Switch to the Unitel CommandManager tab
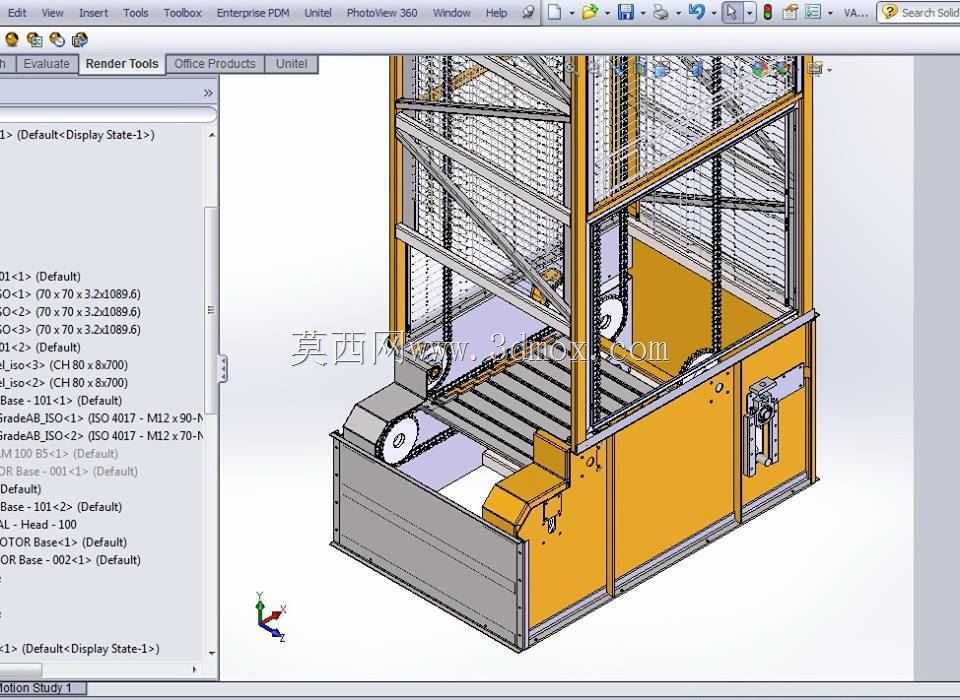 (x=291, y=64)
